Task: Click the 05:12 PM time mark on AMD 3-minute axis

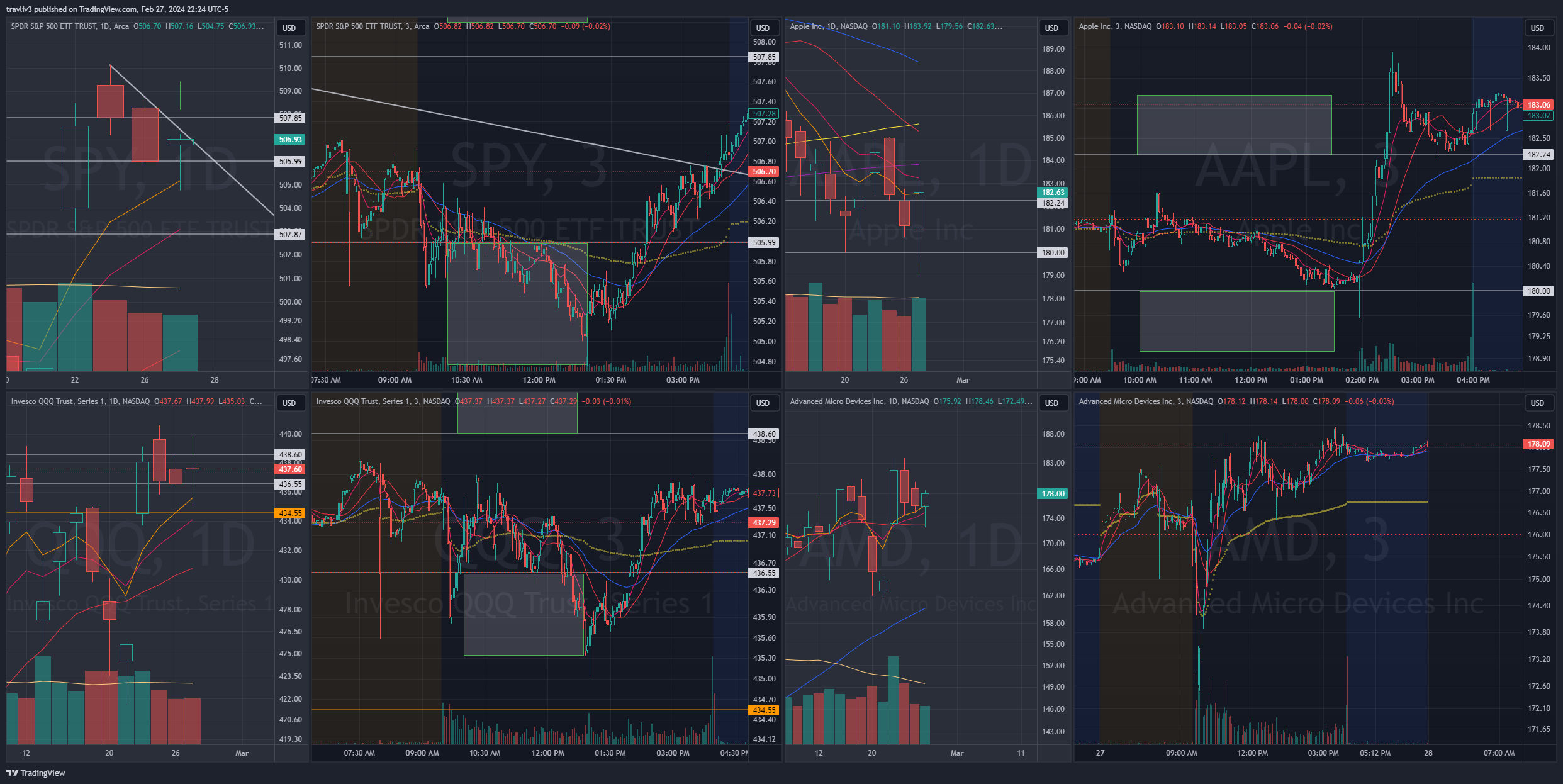Action: 1375,753
